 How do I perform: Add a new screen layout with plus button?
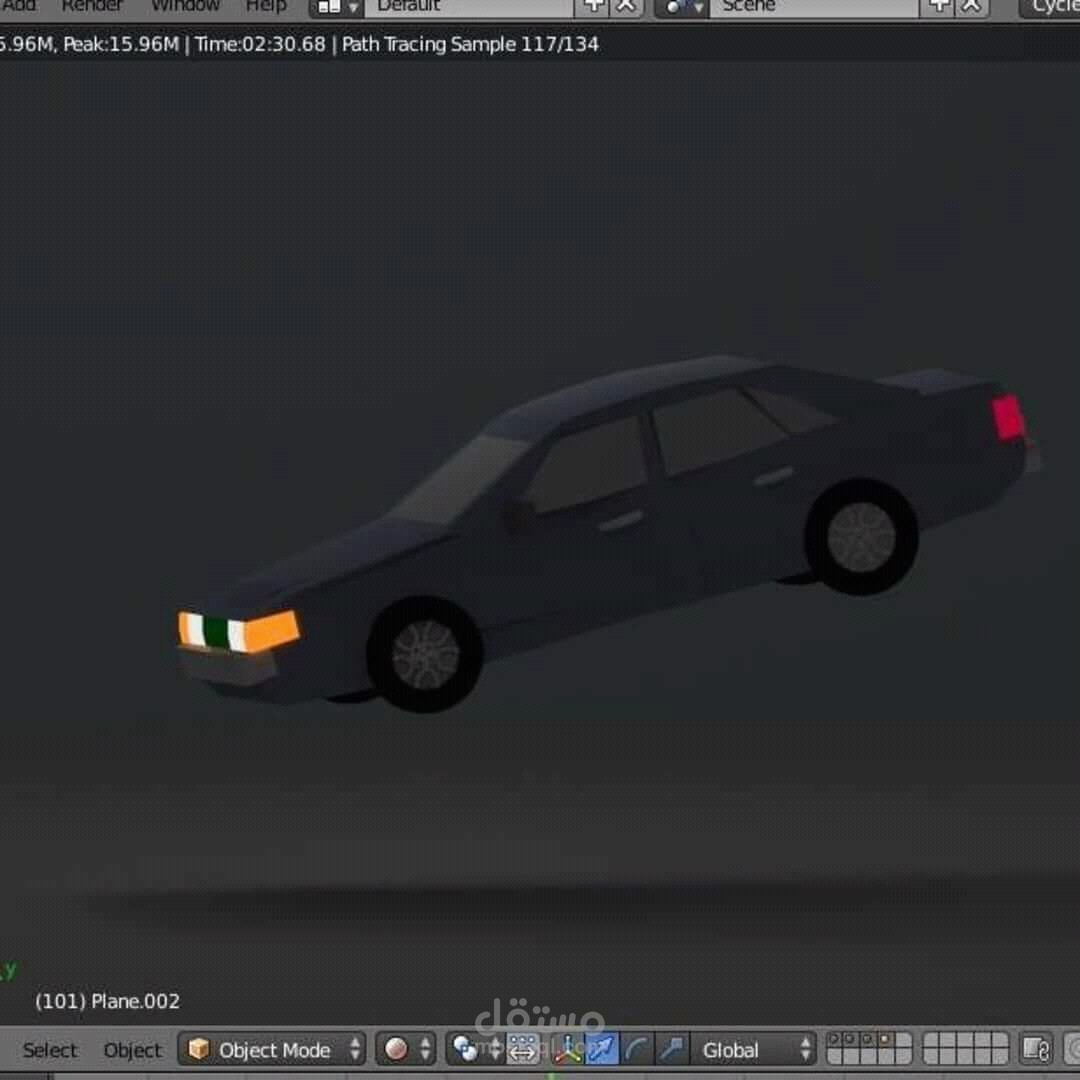pyautogui.click(x=593, y=7)
